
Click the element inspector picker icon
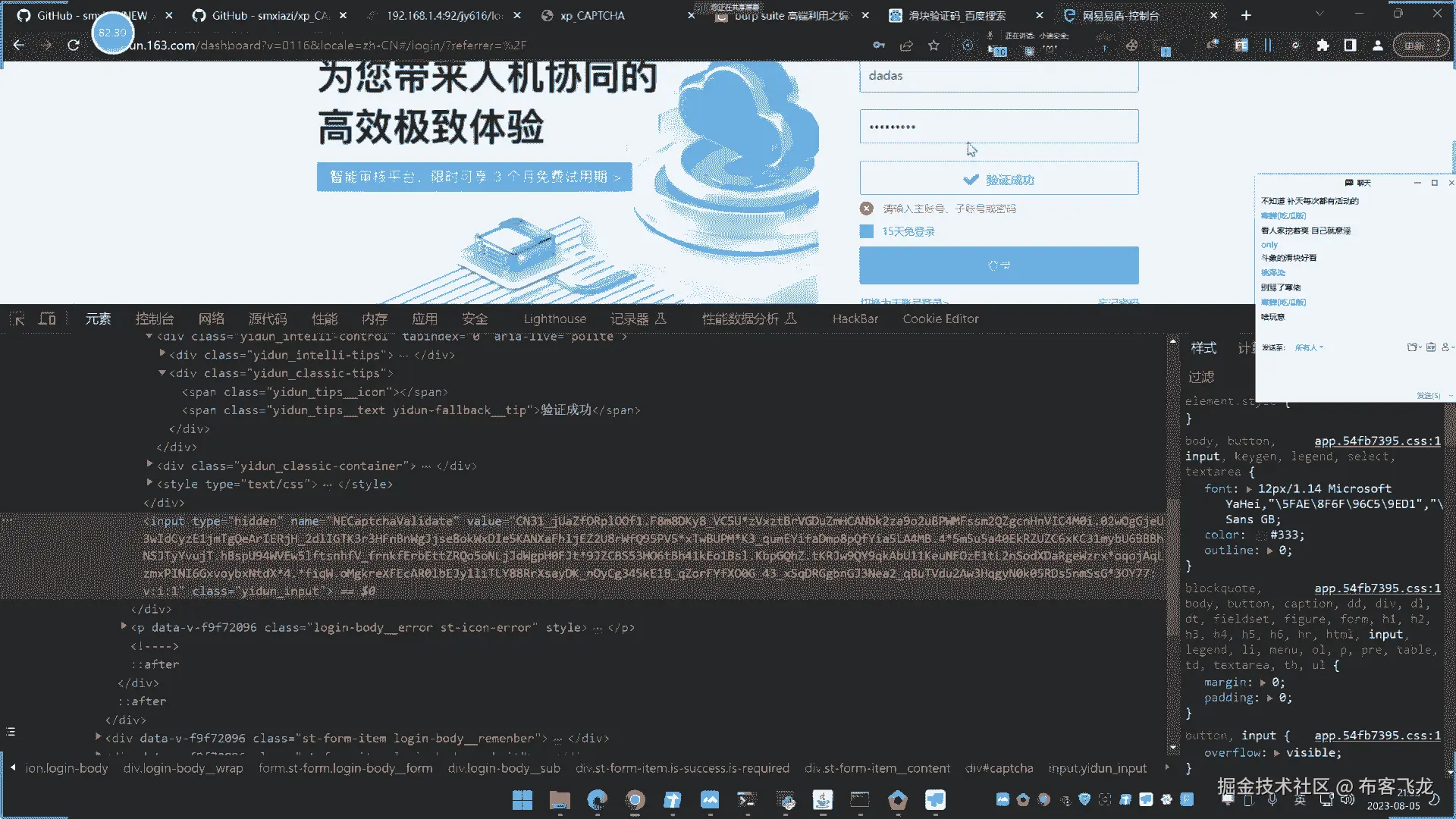pyautogui.click(x=17, y=319)
